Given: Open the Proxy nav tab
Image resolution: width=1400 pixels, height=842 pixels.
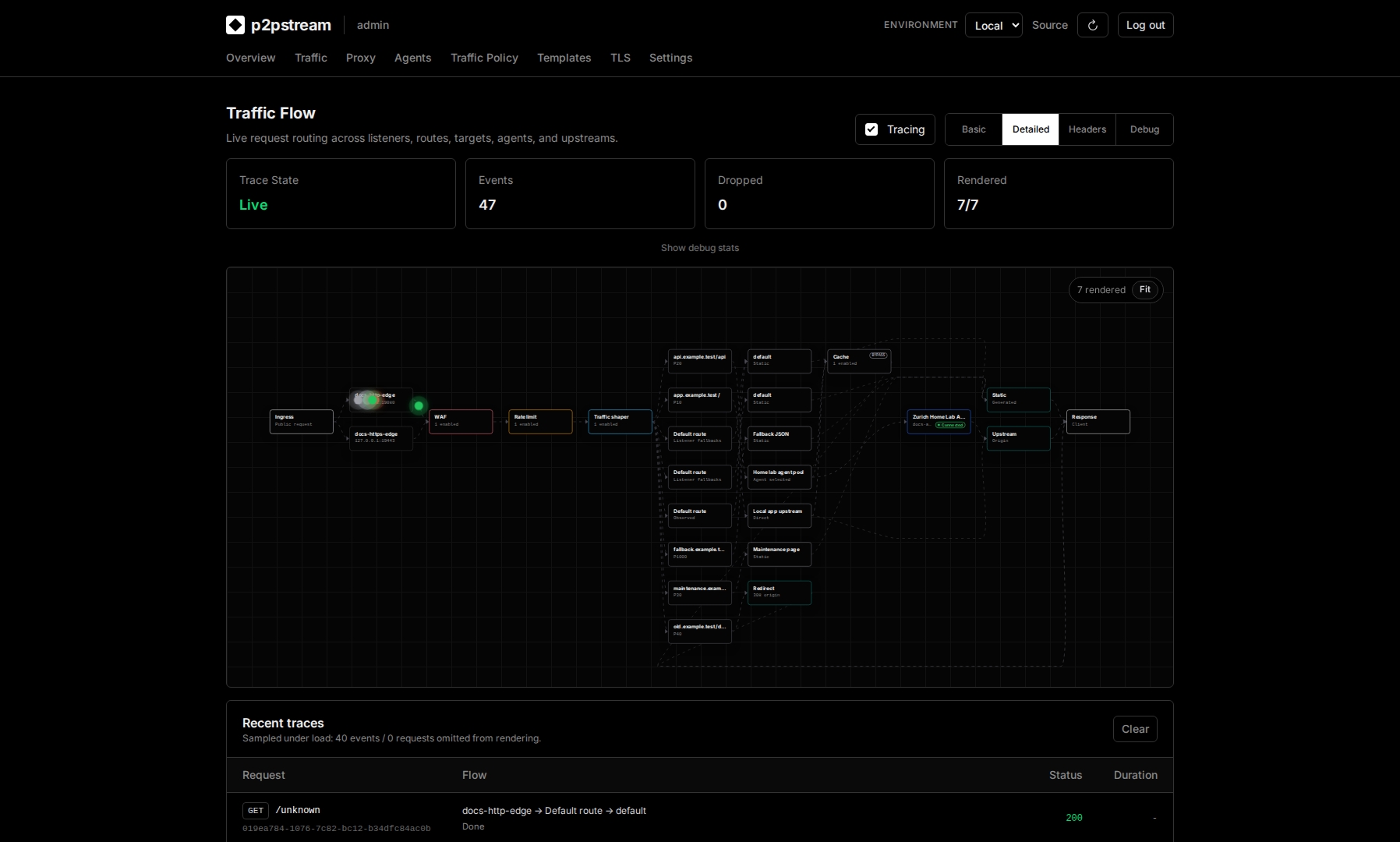Looking at the screenshot, I should pos(361,58).
